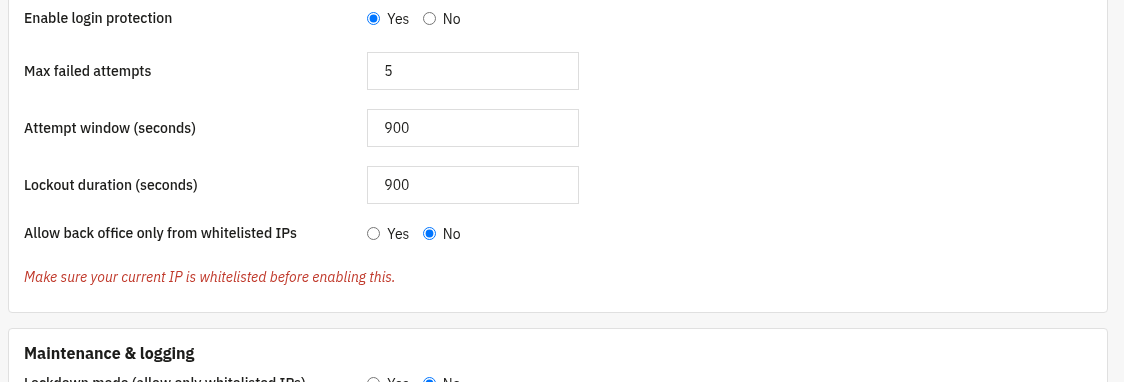
Task: Select No for Enable login protection
Action: coord(429,19)
